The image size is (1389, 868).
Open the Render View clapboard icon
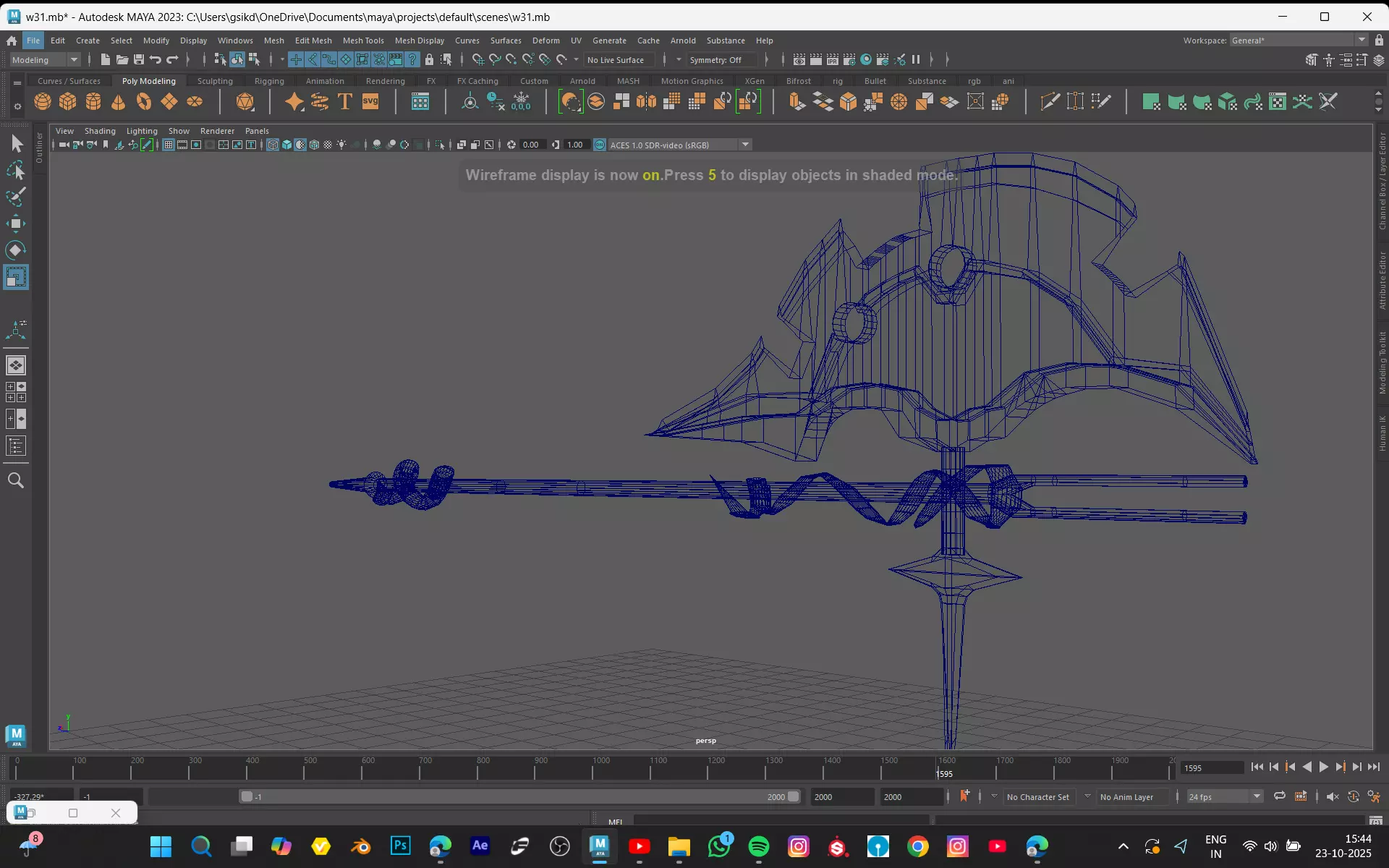click(799, 59)
